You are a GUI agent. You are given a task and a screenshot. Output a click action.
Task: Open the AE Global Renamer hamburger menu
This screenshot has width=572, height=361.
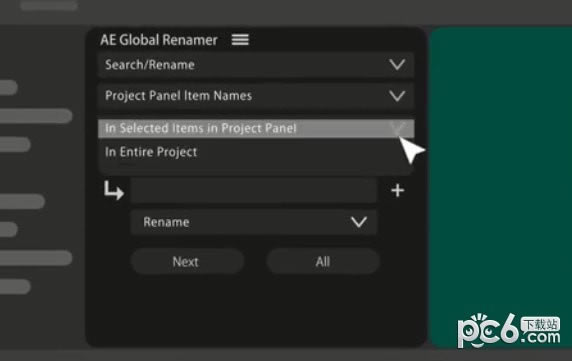240,39
